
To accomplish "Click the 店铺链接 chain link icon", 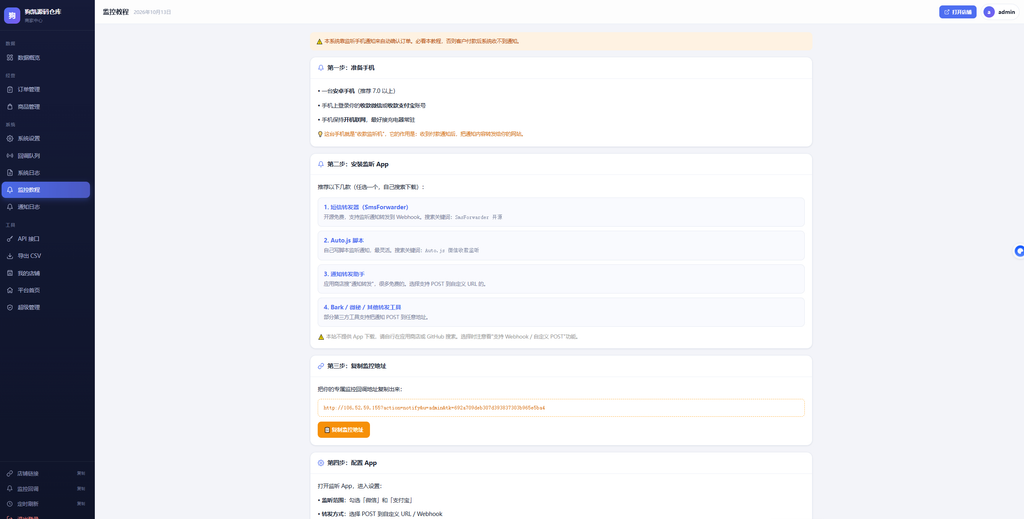I will [x=10, y=473].
